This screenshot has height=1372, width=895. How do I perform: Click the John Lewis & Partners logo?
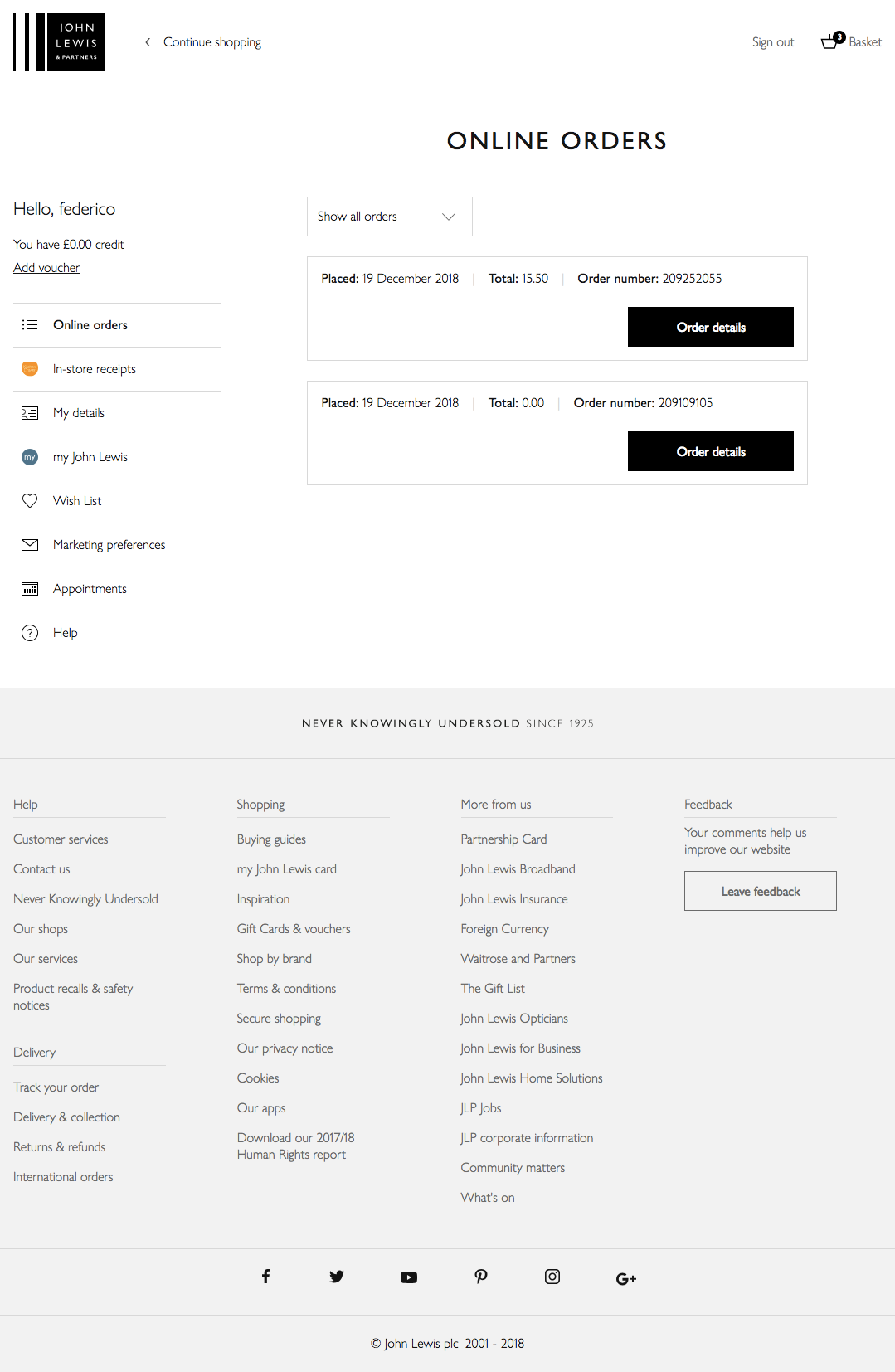pos(59,42)
